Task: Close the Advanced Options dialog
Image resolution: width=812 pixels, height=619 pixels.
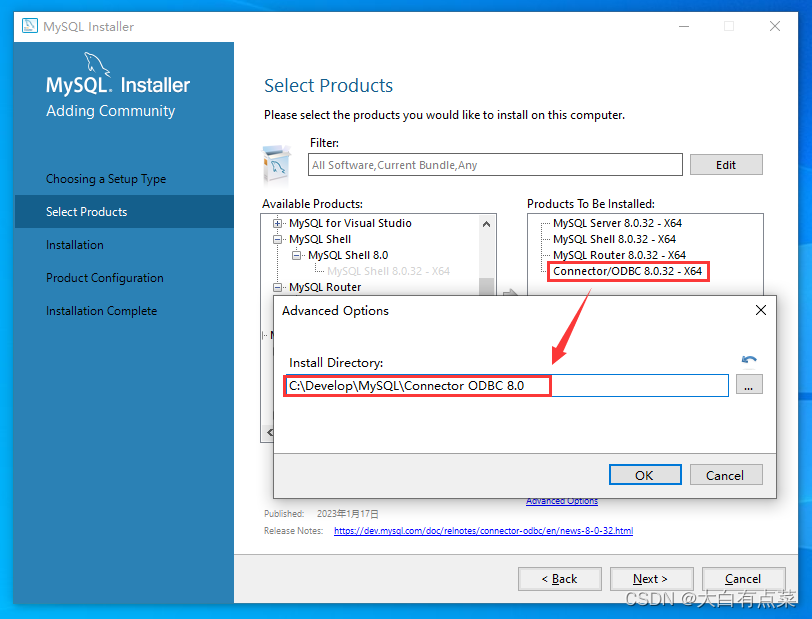Action: [x=760, y=310]
